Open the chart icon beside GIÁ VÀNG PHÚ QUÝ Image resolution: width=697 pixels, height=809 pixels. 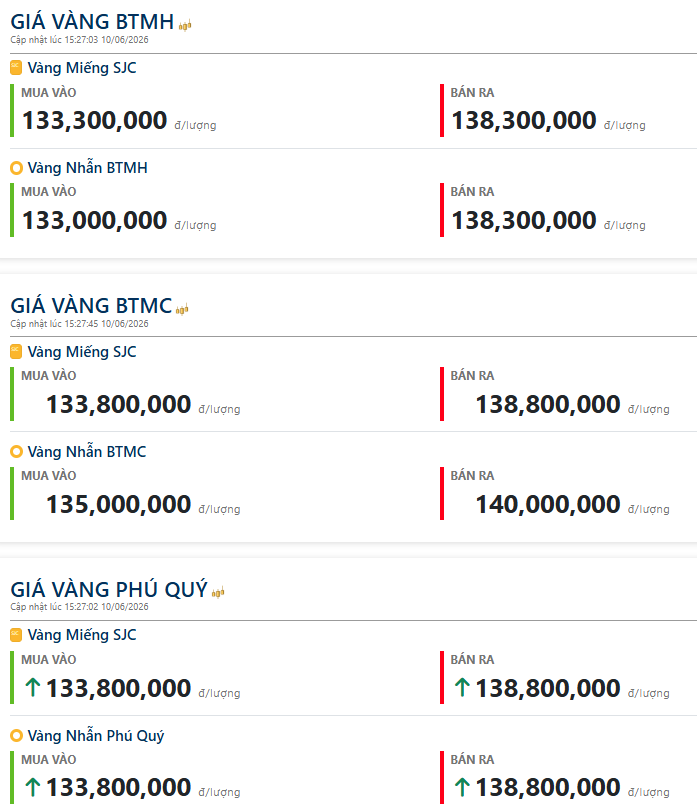pos(218,592)
